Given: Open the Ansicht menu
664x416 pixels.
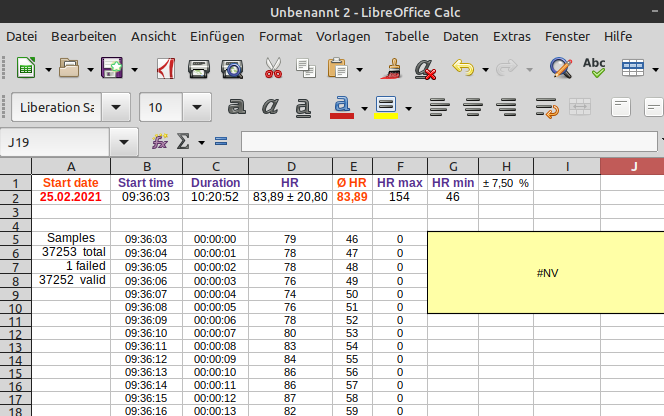Looking at the screenshot, I should pyautogui.click(x=153, y=37).
